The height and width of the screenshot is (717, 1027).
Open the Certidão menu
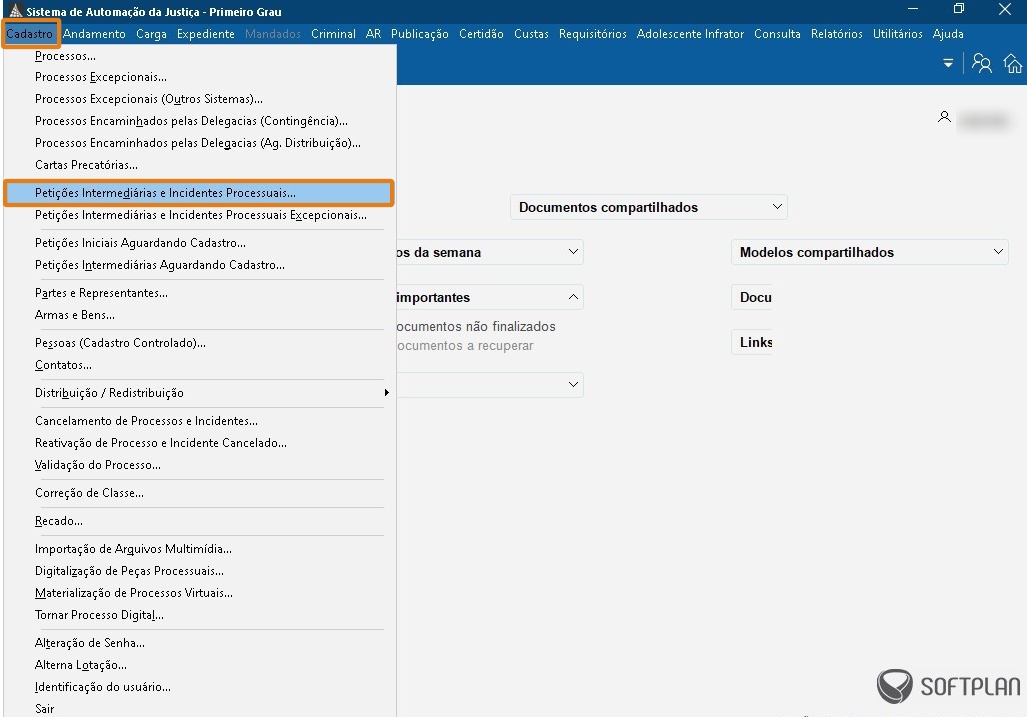(481, 34)
